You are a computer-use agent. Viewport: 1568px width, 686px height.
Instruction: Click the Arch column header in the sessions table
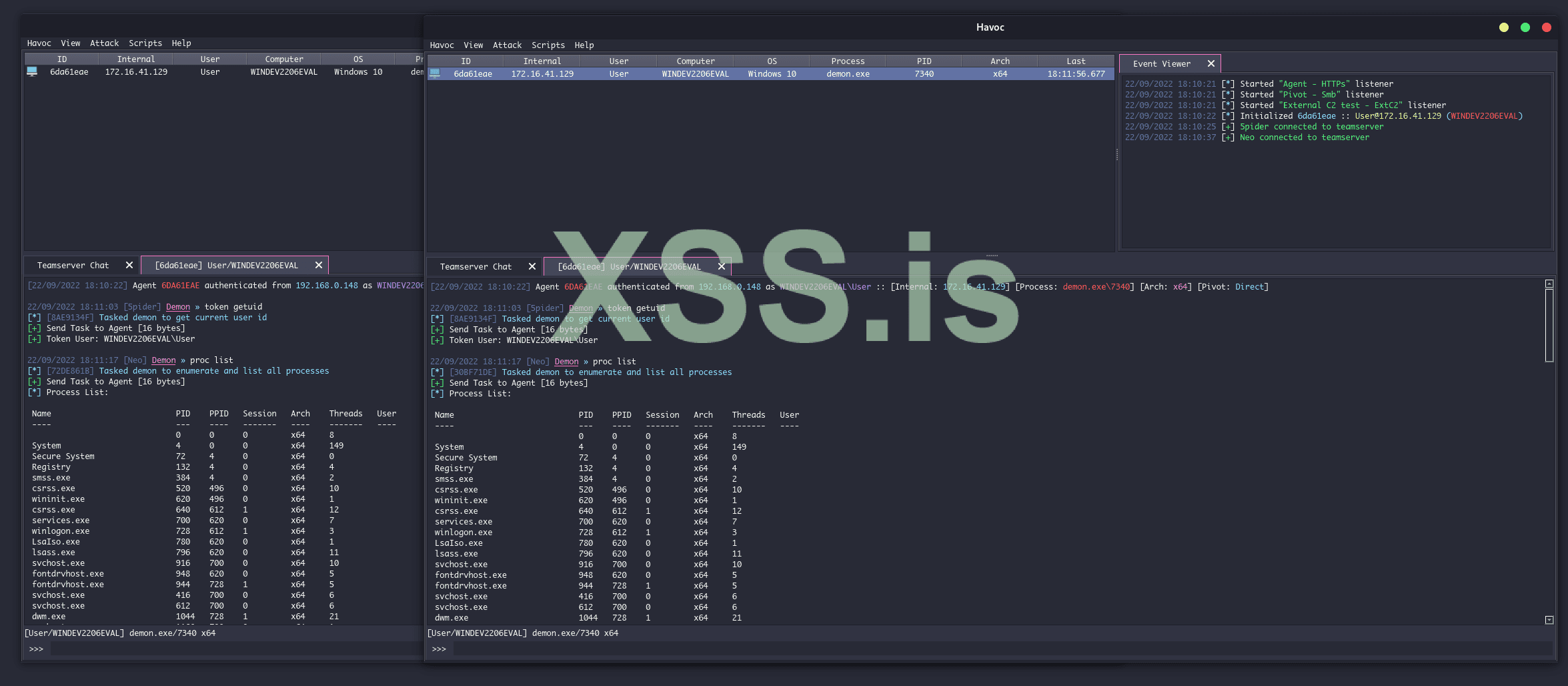(x=1000, y=61)
